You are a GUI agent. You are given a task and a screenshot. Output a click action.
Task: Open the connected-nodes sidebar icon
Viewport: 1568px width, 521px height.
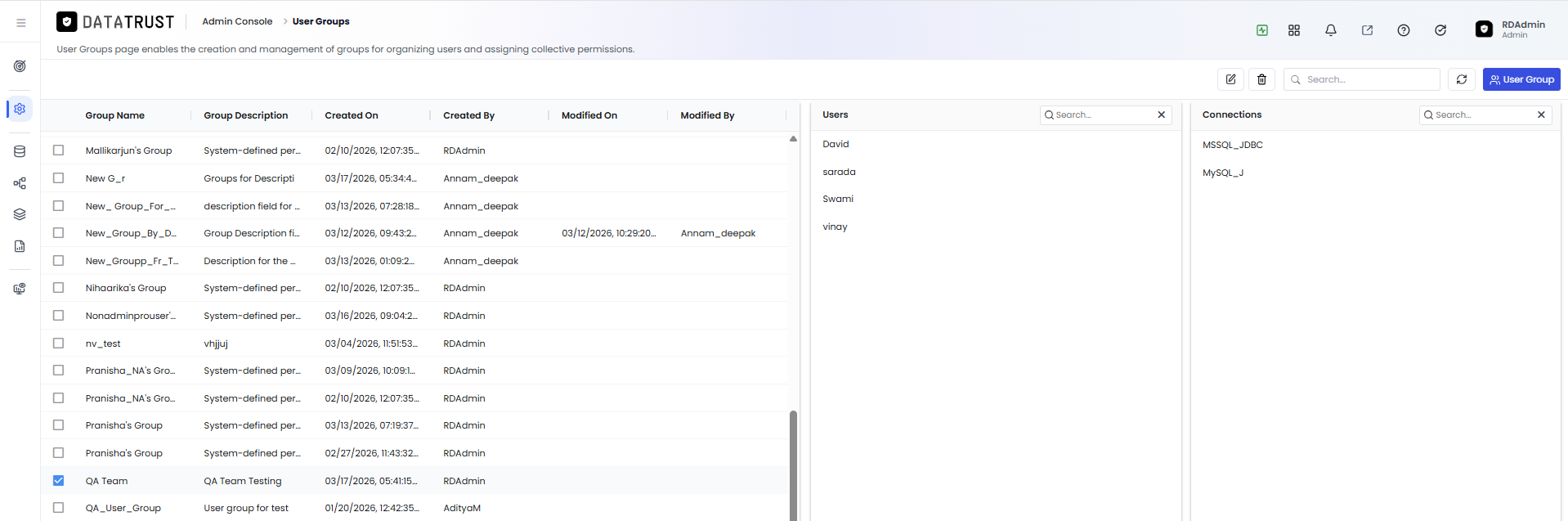coord(20,183)
